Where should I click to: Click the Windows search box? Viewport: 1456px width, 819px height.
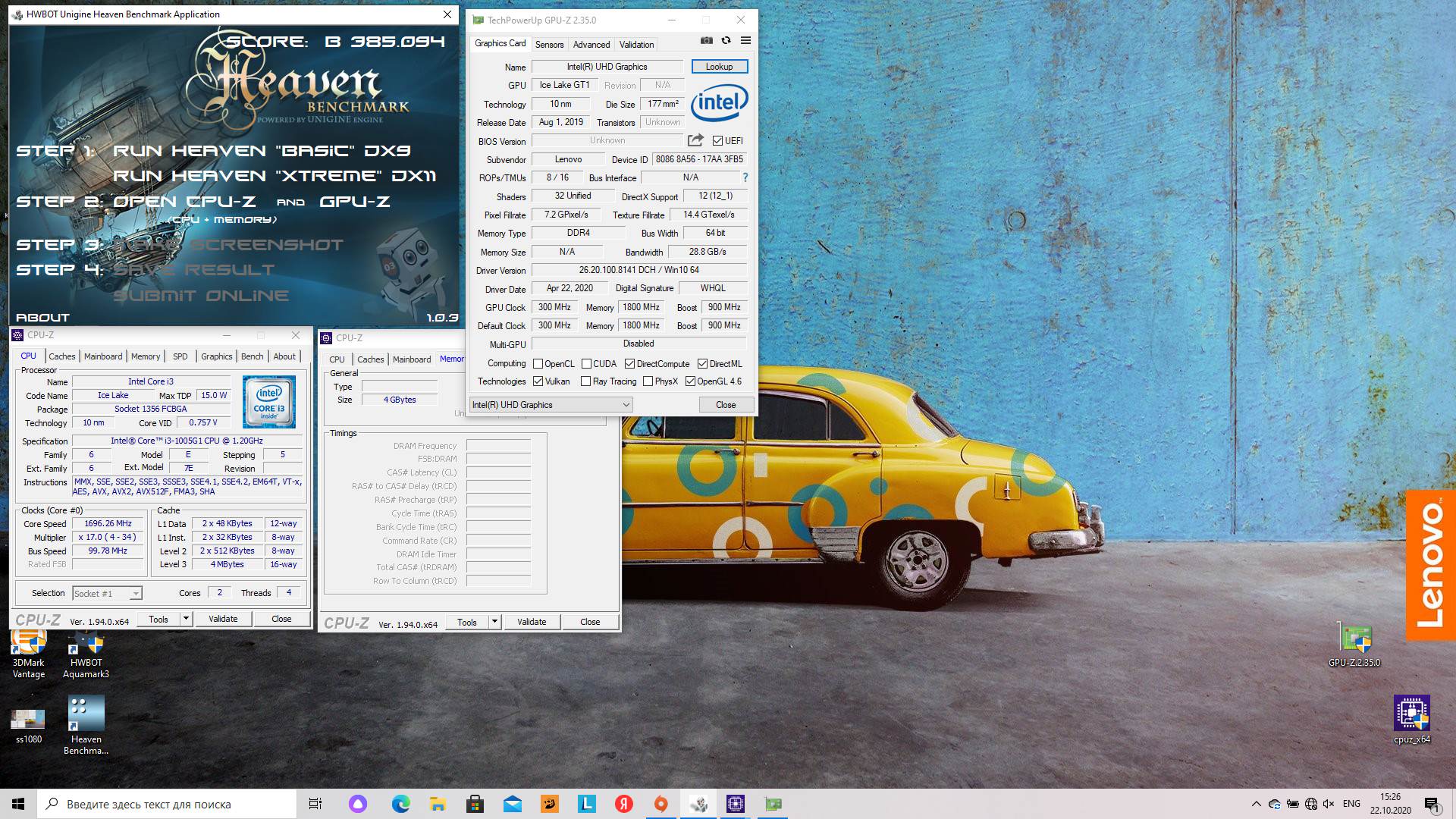[x=168, y=804]
